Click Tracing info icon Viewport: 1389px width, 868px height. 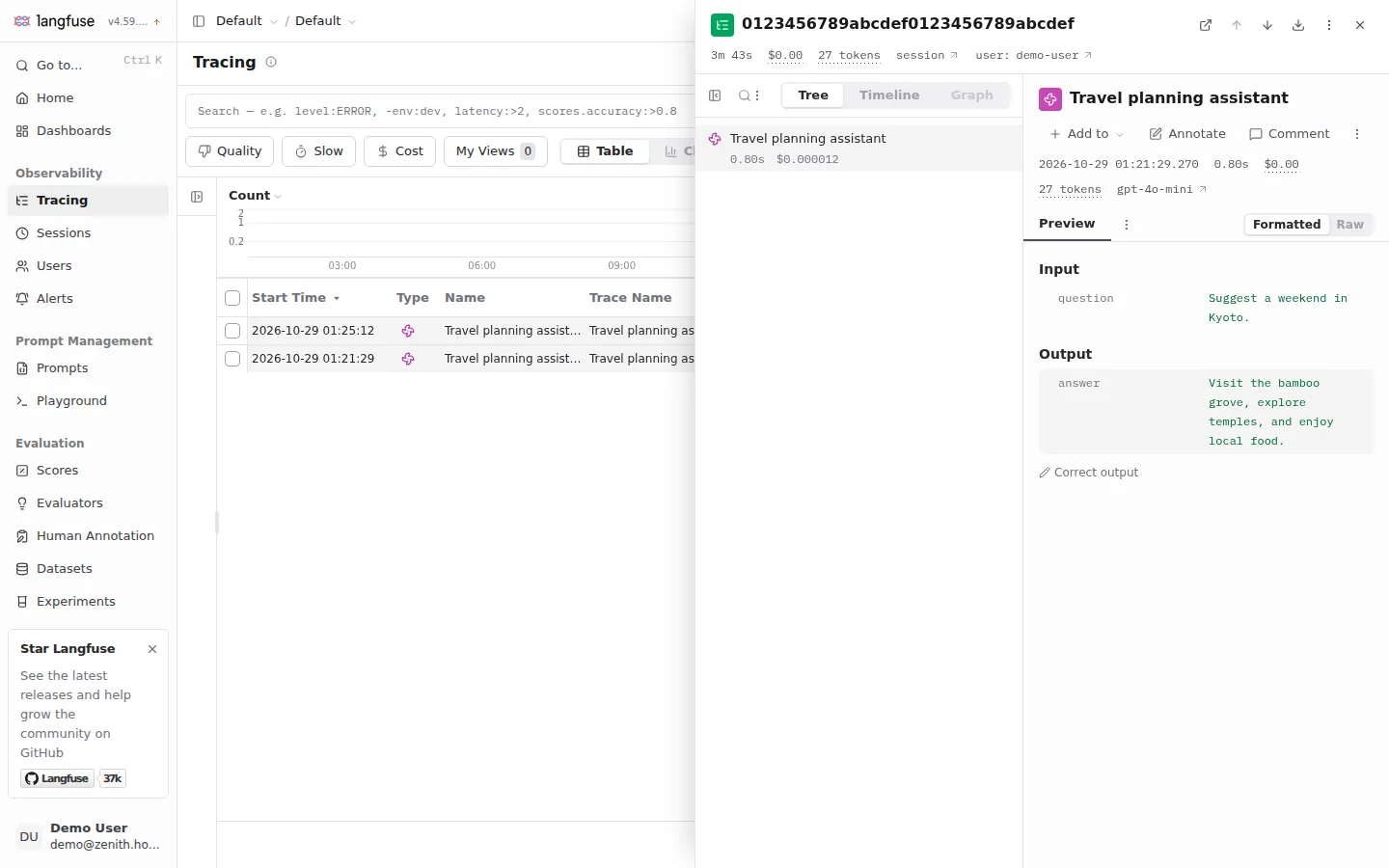271,62
